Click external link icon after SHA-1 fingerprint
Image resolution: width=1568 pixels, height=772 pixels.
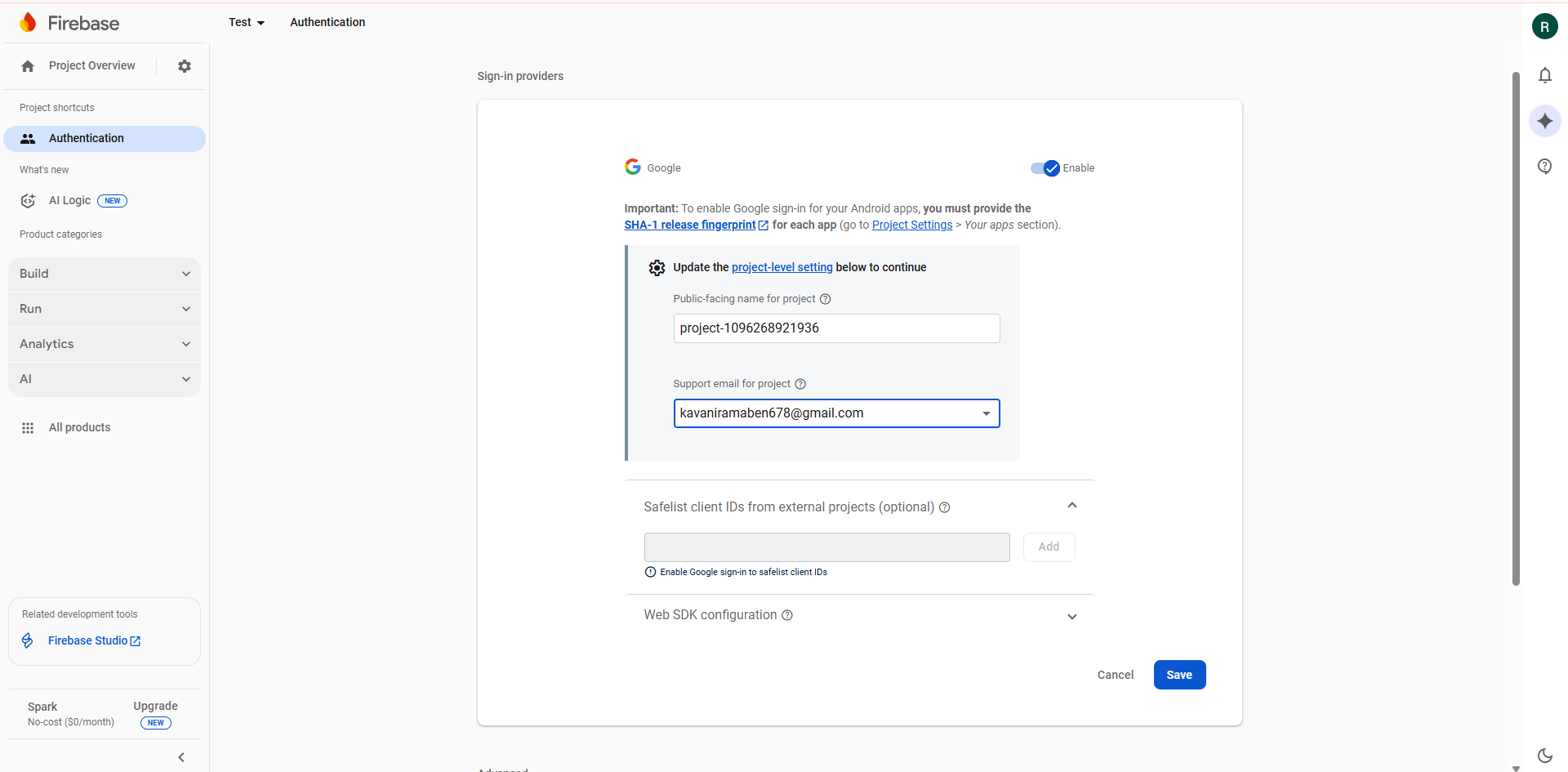764,225
